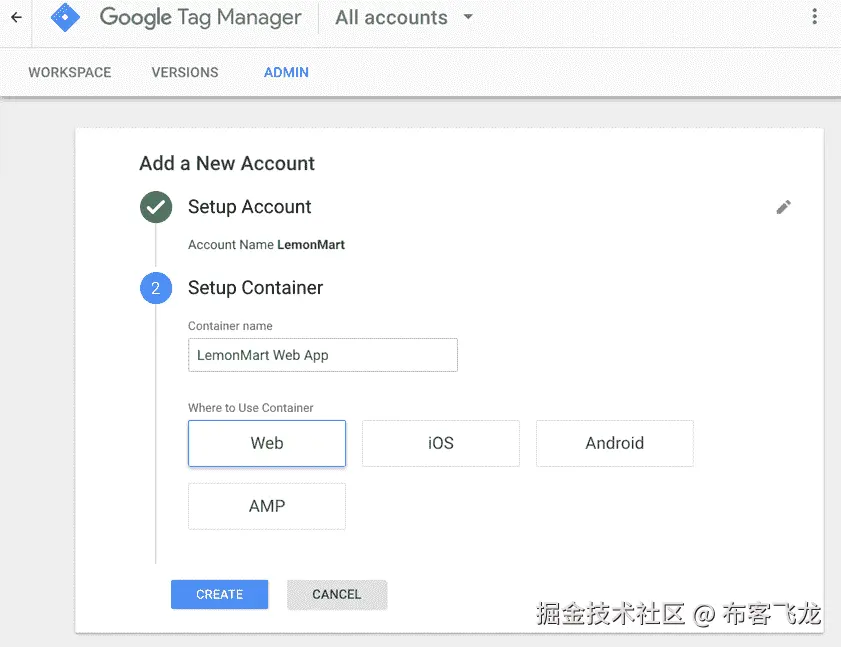841x647 pixels.
Task: Open the three-dot more options menu
Action: coord(814,17)
